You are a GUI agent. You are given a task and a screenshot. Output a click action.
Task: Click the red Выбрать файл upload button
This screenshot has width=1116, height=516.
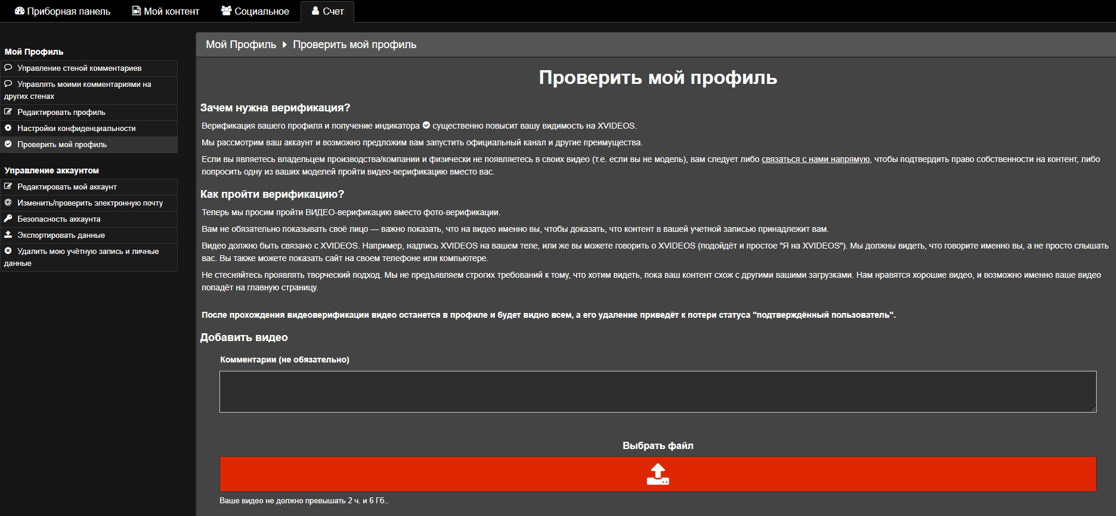tap(658, 474)
